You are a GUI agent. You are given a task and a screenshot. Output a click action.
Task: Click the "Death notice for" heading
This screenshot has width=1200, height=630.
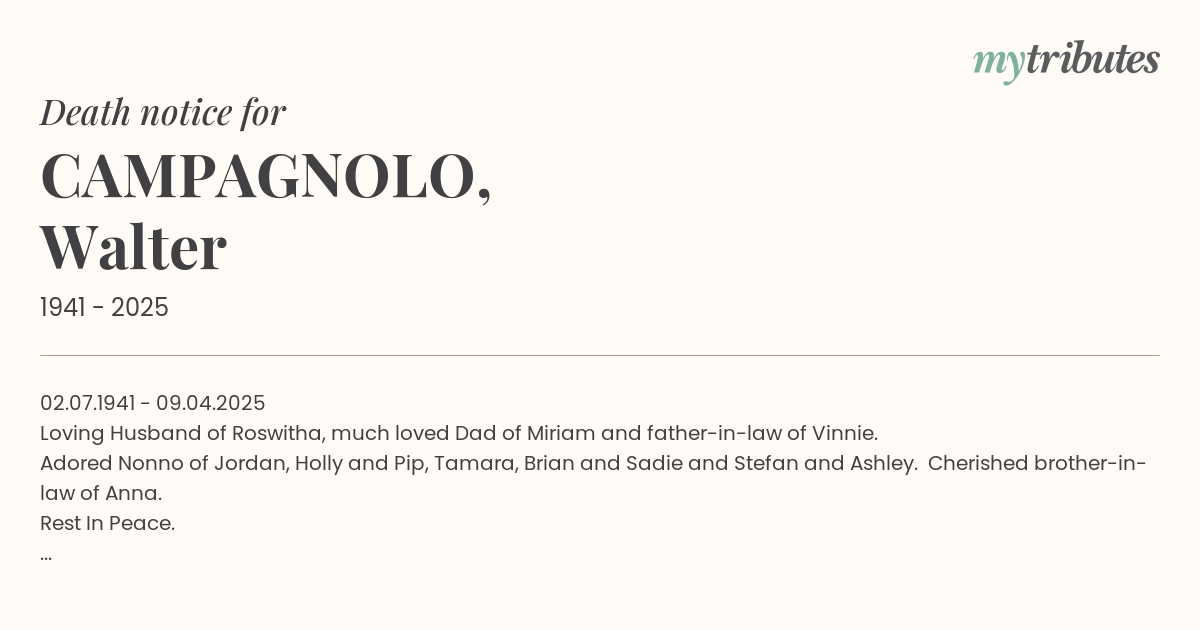coord(163,113)
